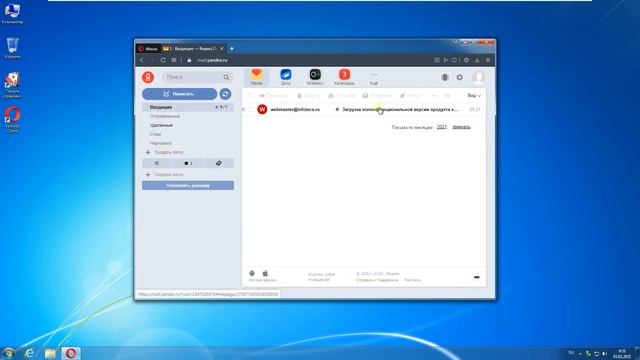Open the Календарь service icon
This screenshot has height=360, width=640.
click(x=344, y=77)
